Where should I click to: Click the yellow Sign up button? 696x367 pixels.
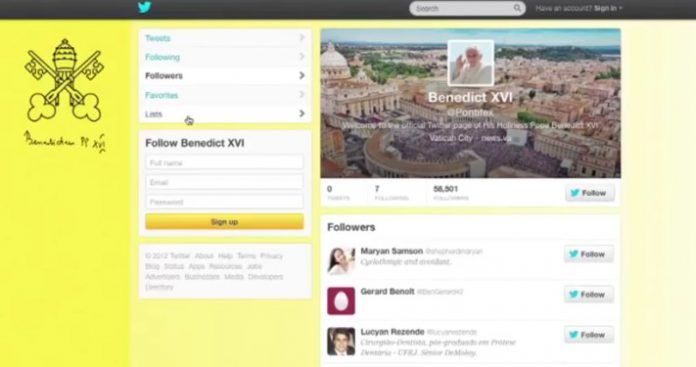click(225, 221)
